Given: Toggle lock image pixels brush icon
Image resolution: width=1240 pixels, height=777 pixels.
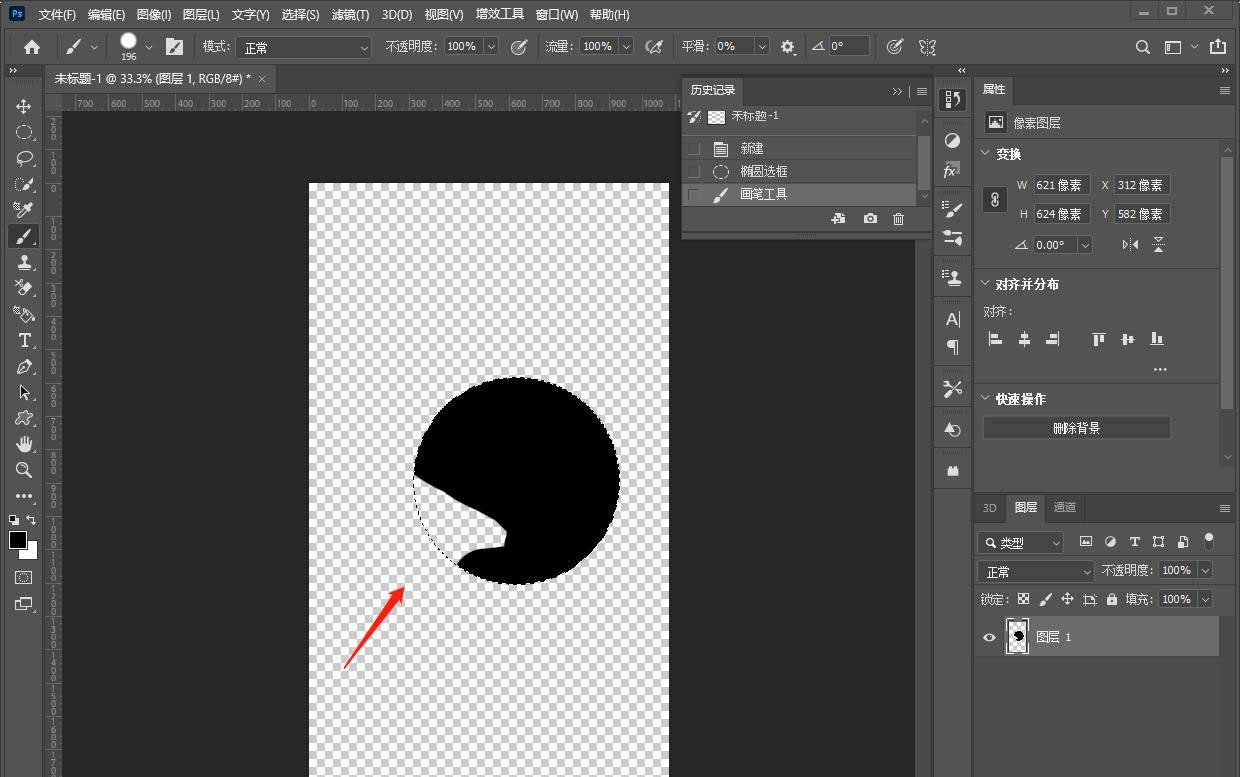Looking at the screenshot, I should point(1046,599).
